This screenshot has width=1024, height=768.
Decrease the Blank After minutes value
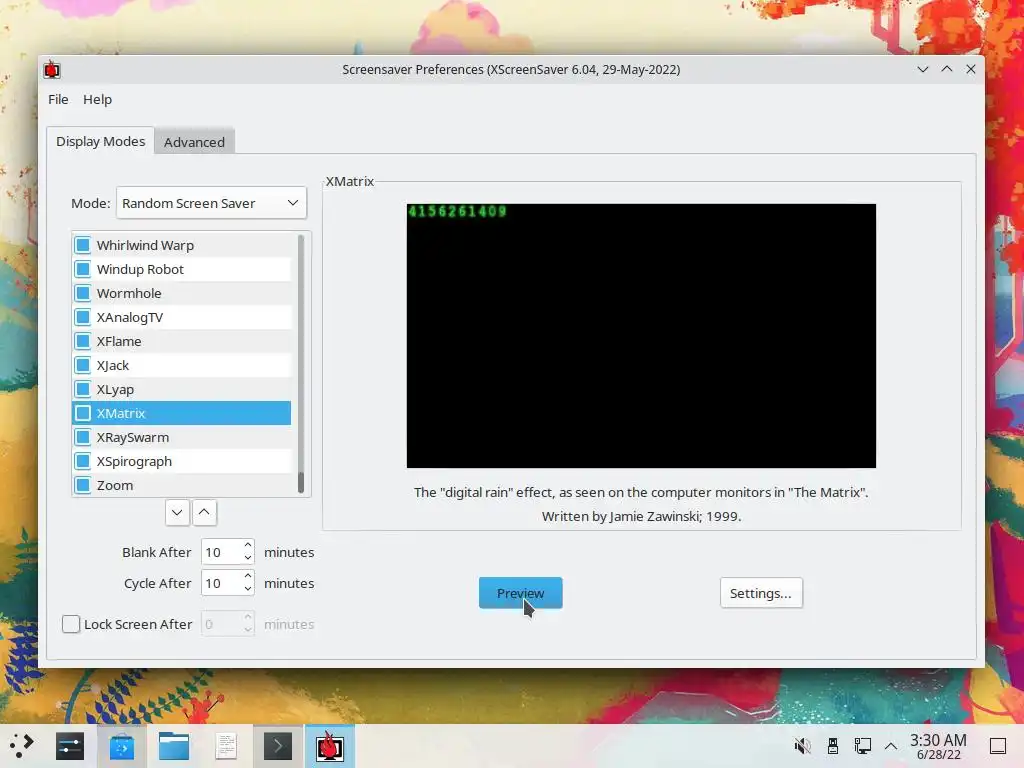(x=248, y=558)
